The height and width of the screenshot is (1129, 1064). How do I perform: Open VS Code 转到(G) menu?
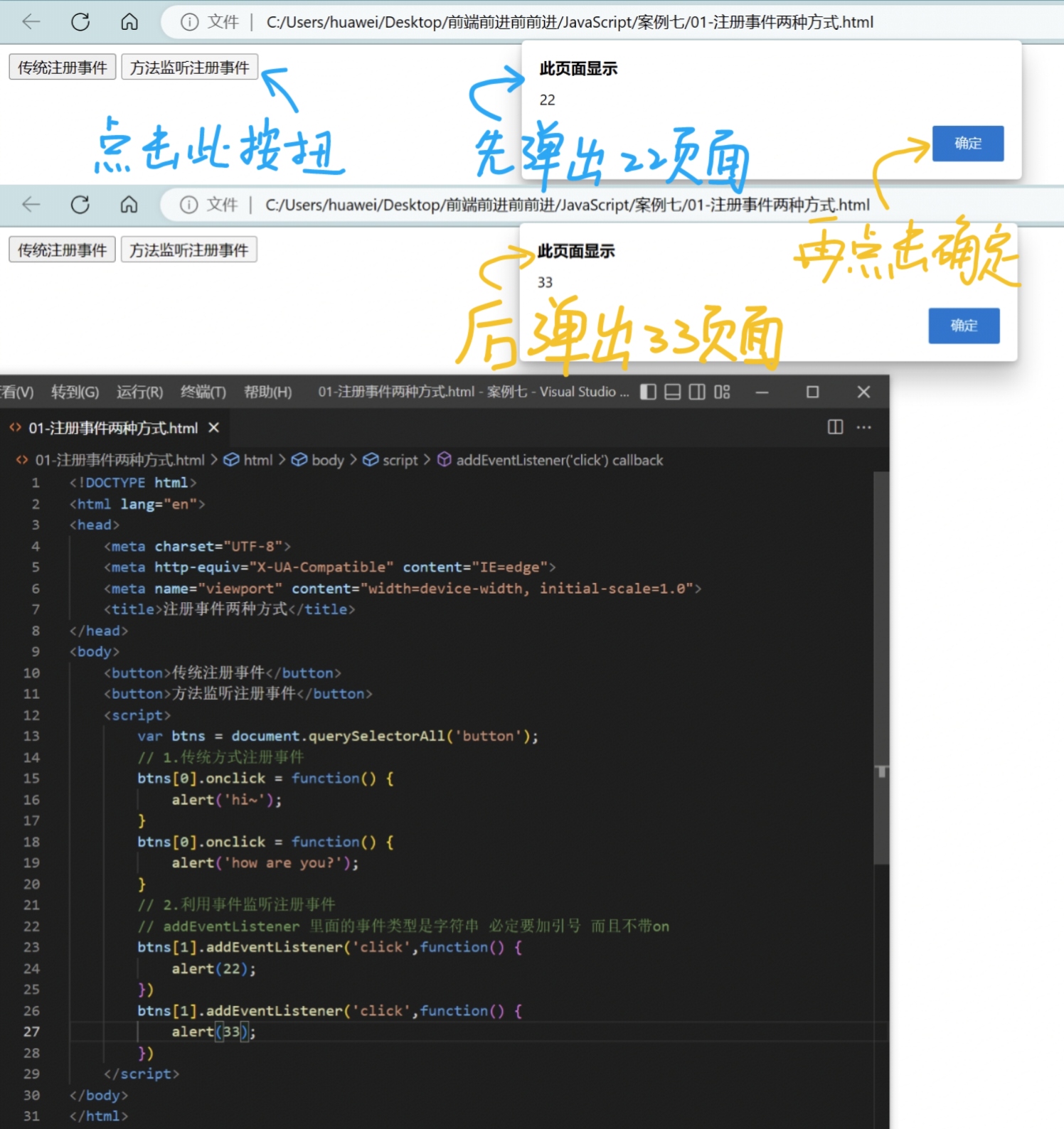point(75,392)
